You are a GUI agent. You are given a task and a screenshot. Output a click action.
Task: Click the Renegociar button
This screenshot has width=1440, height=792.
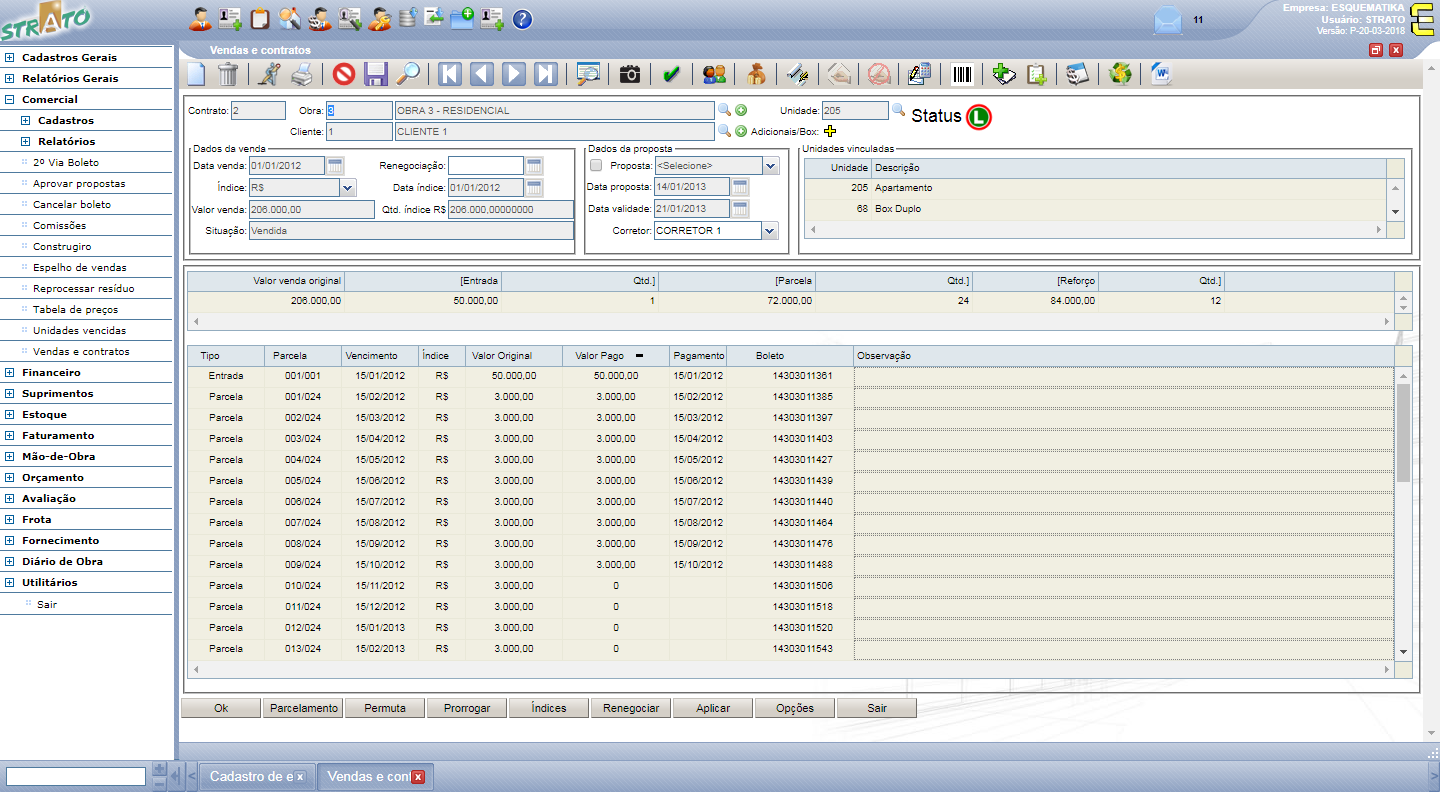[x=631, y=708]
